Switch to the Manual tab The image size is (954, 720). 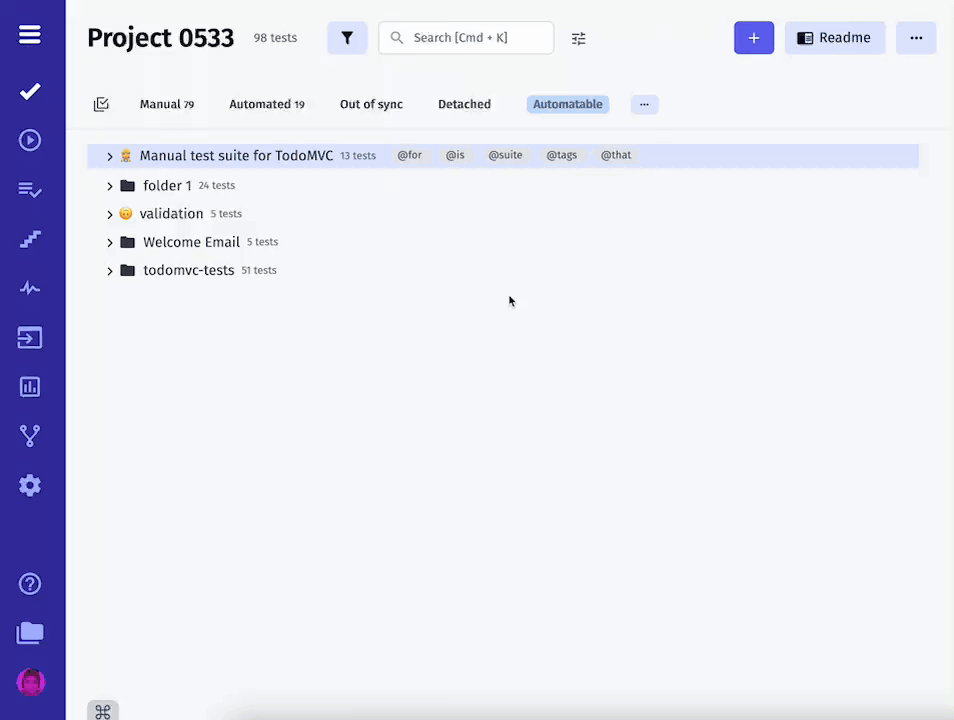click(167, 104)
